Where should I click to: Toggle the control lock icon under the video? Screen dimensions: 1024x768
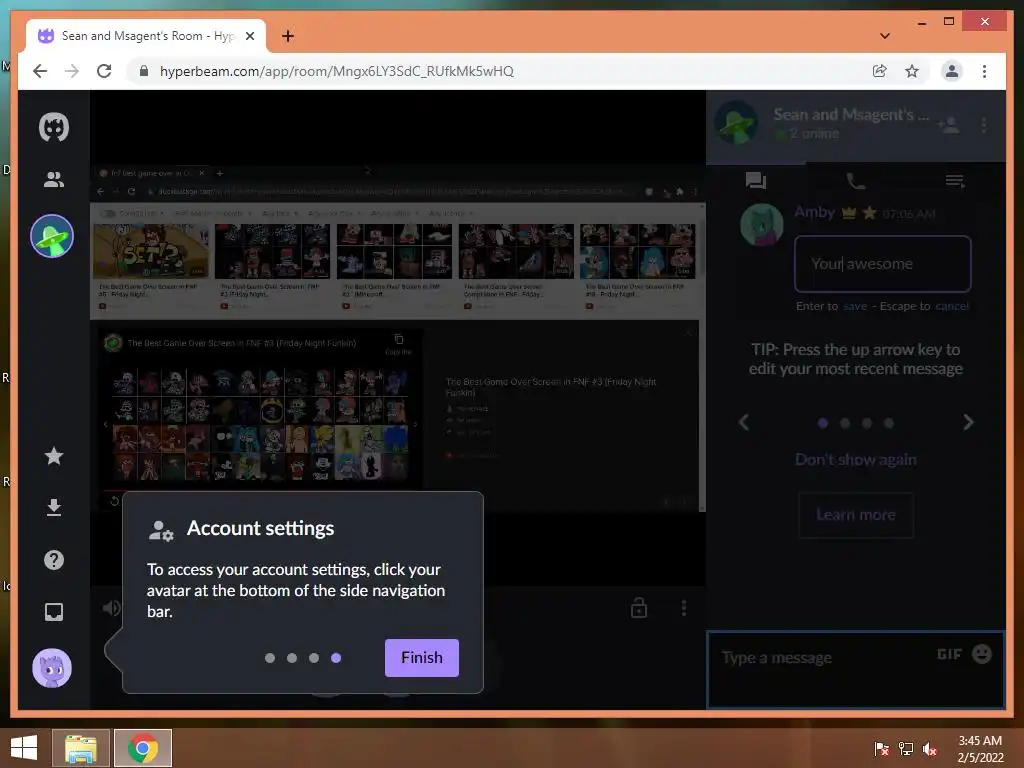click(x=639, y=608)
